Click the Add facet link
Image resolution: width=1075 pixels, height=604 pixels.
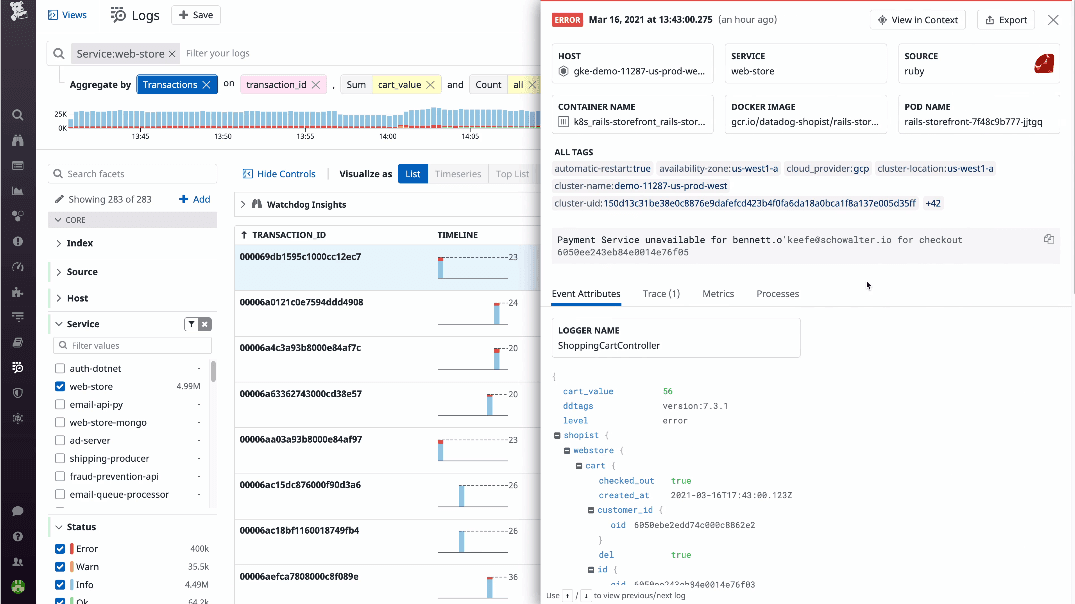tap(195, 200)
